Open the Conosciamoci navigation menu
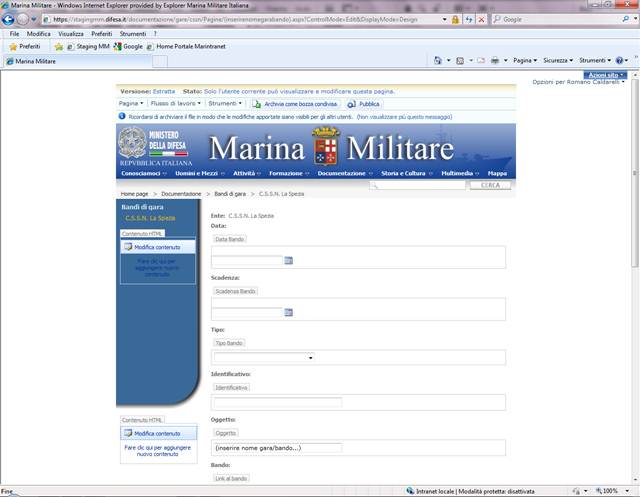Viewport: 640px width, 497px height. (x=144, y=173)
